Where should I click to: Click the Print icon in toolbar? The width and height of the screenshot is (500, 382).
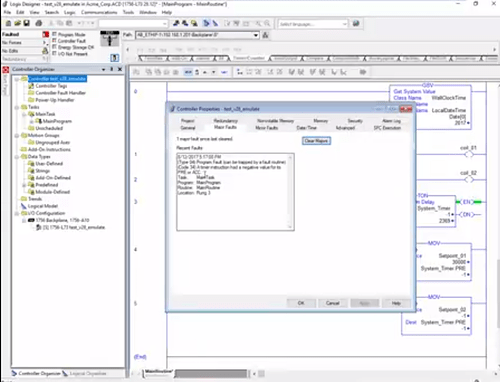(39, 23)
